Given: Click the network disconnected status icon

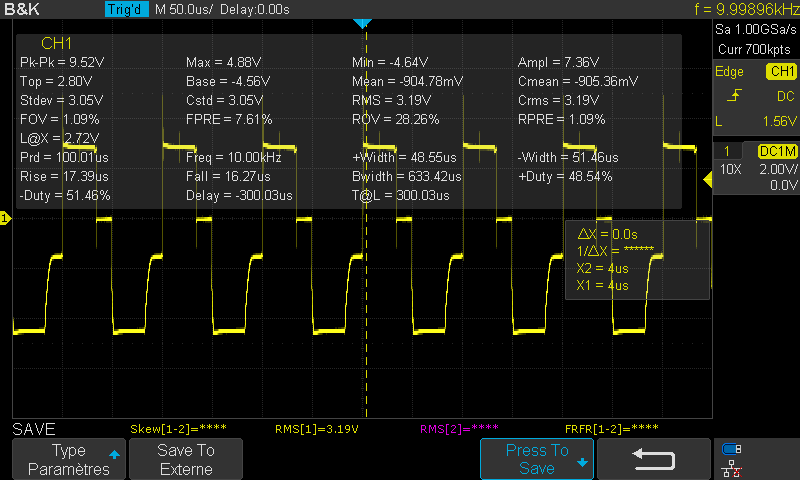Looking at the screenshot, I should 732,468.
